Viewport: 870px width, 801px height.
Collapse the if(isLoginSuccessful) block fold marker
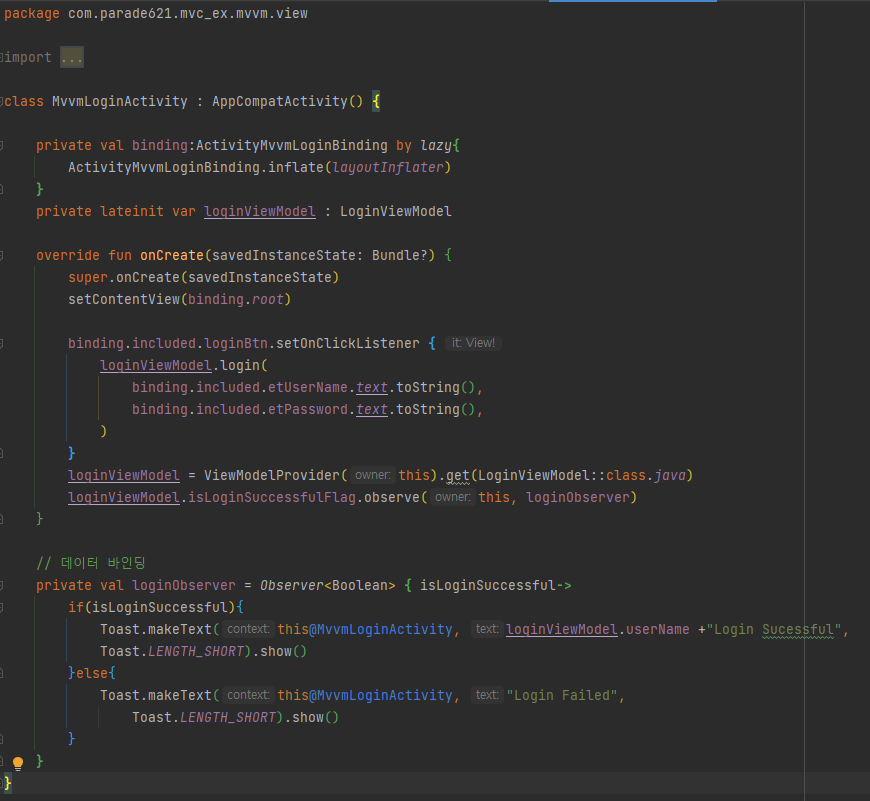tap(2, 607)
